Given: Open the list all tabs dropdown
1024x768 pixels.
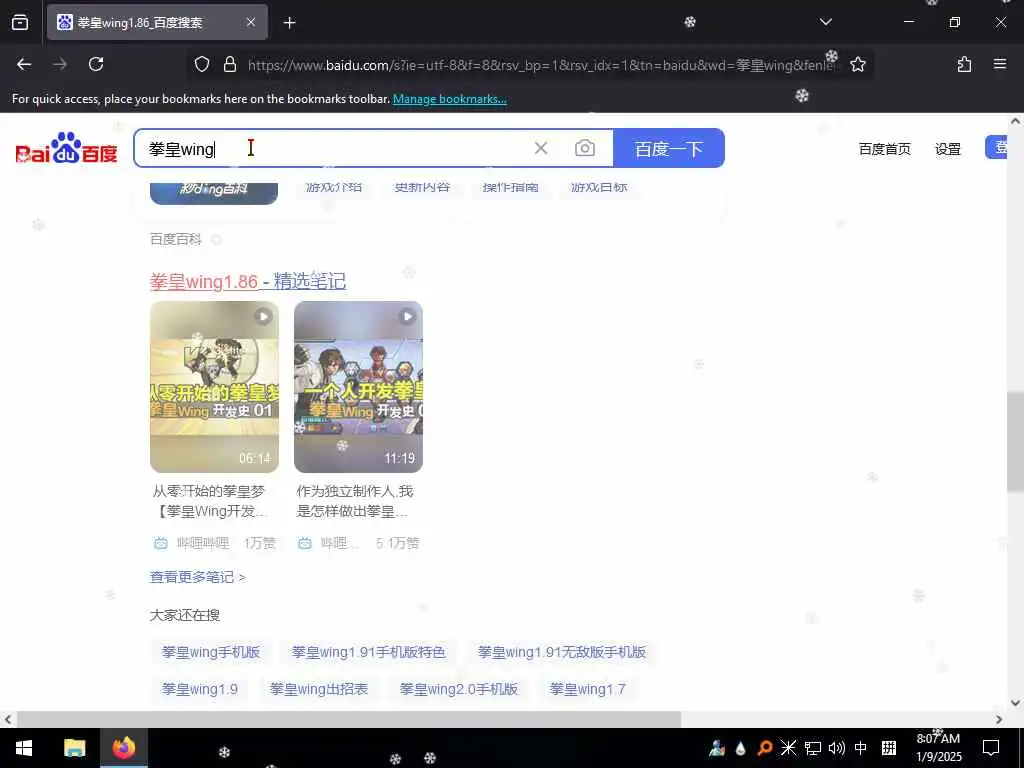Looking at the screenshot, I should pyautogui.click(x=825, y=22).
